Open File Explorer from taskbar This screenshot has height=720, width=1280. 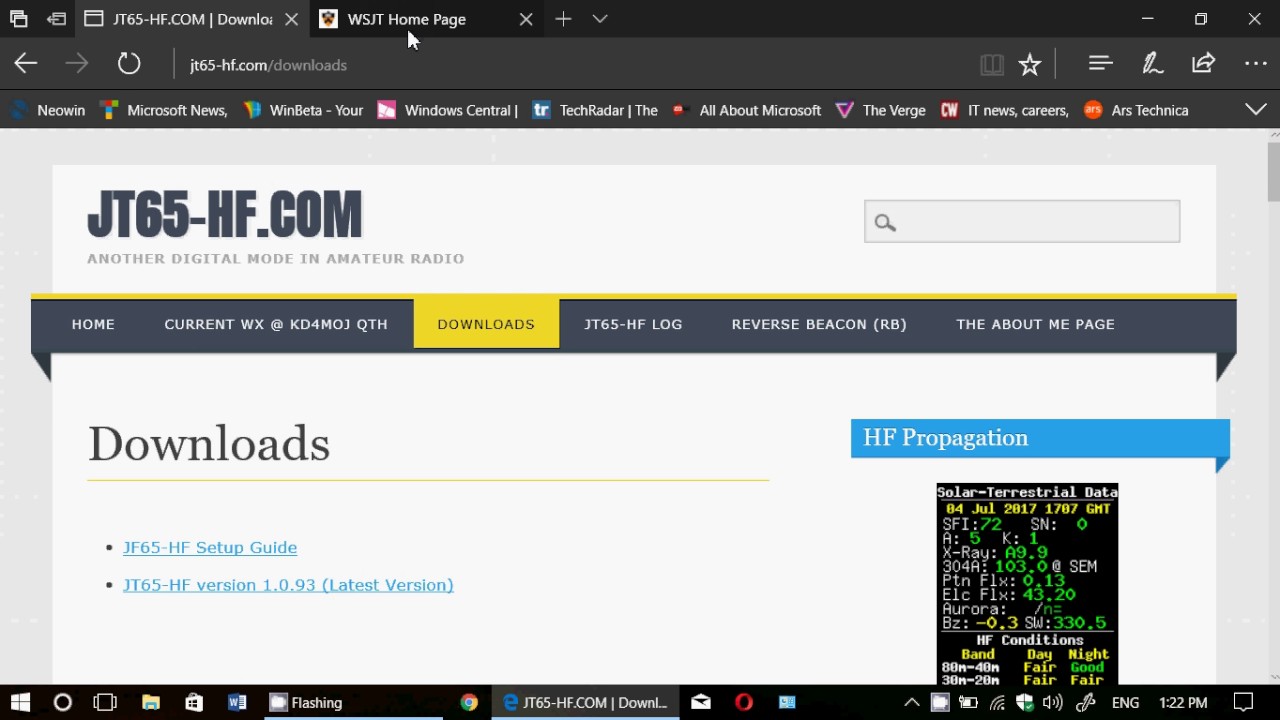150,702
